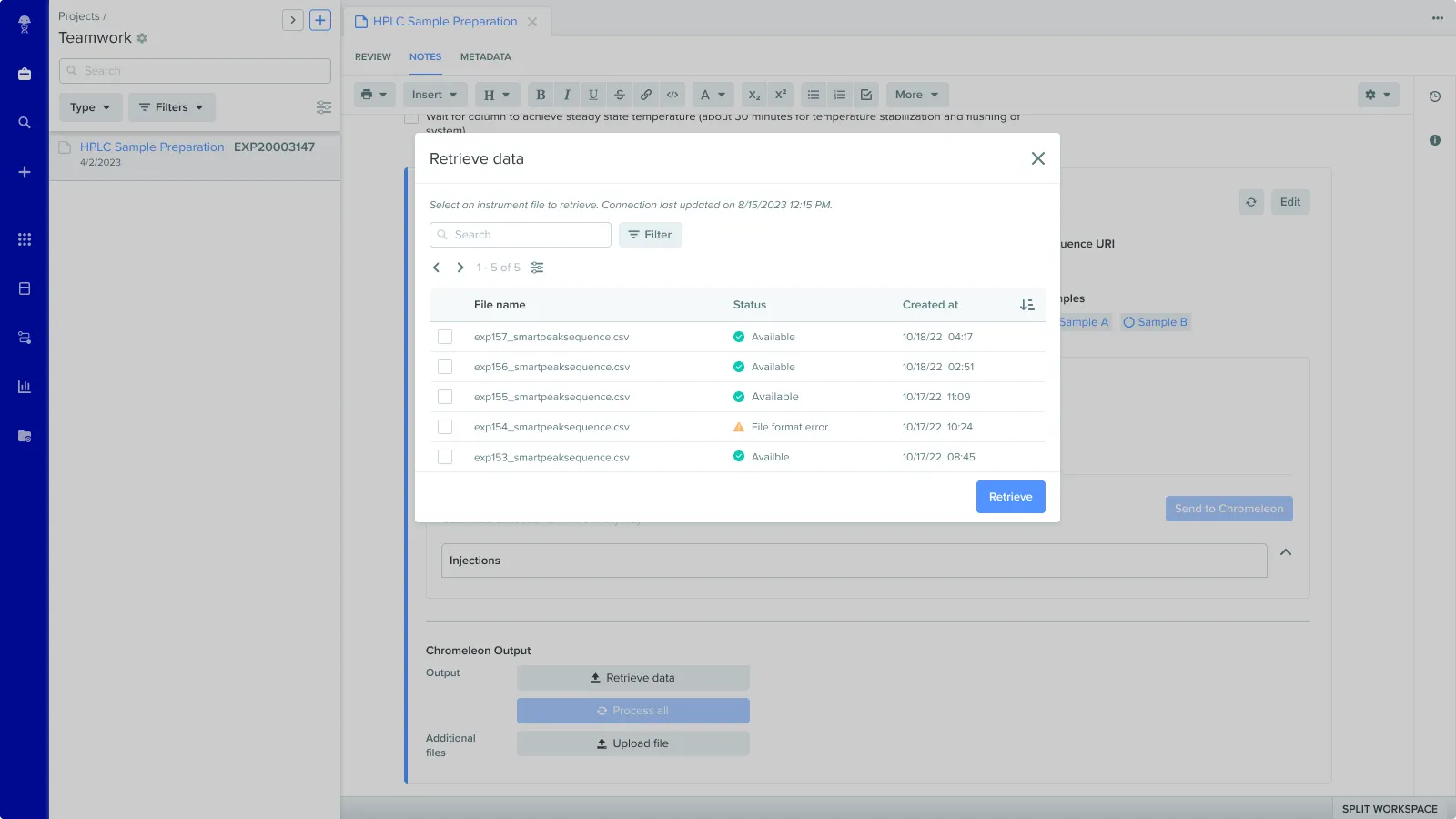Viewport: 1456px width, 819px height.
Task: Toggle bold formatting
Action: pos(541,95)
